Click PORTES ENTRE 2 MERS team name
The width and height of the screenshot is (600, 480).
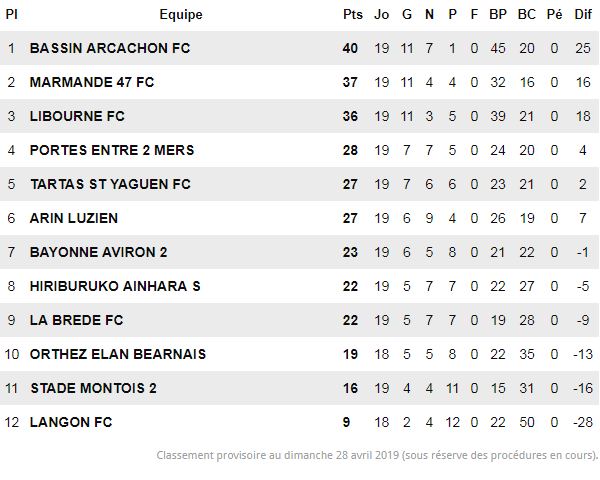click(112, 150)
